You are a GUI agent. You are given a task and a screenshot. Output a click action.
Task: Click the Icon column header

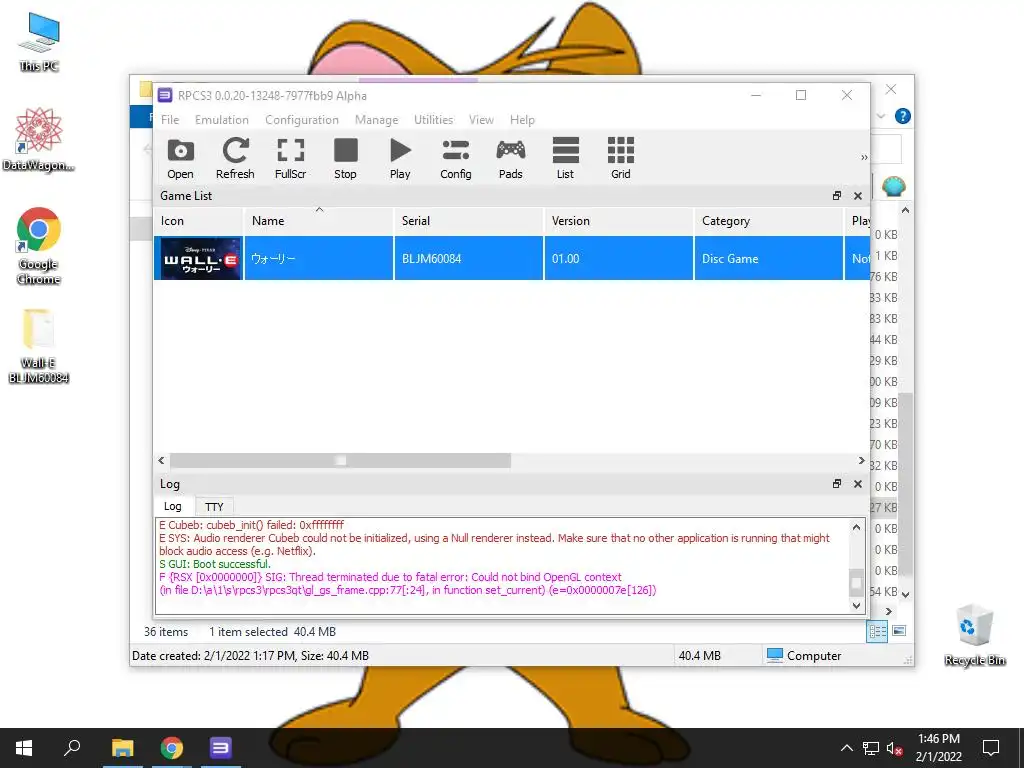(199, 221)
